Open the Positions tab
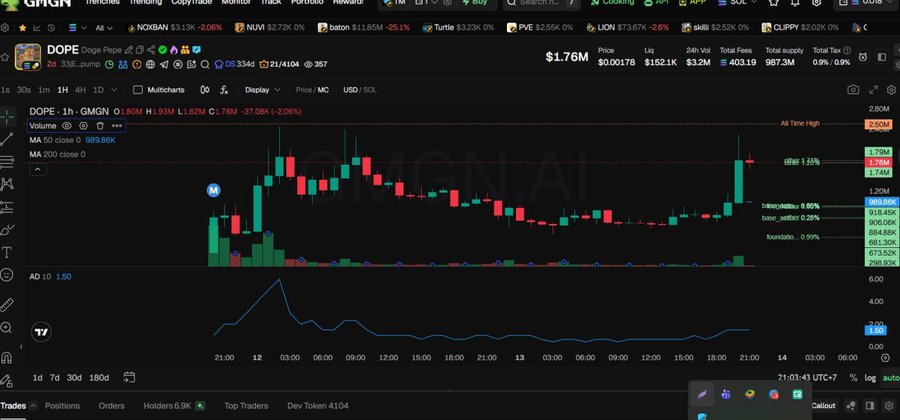The height and width of the screenshot is (420, 900). 62,406
